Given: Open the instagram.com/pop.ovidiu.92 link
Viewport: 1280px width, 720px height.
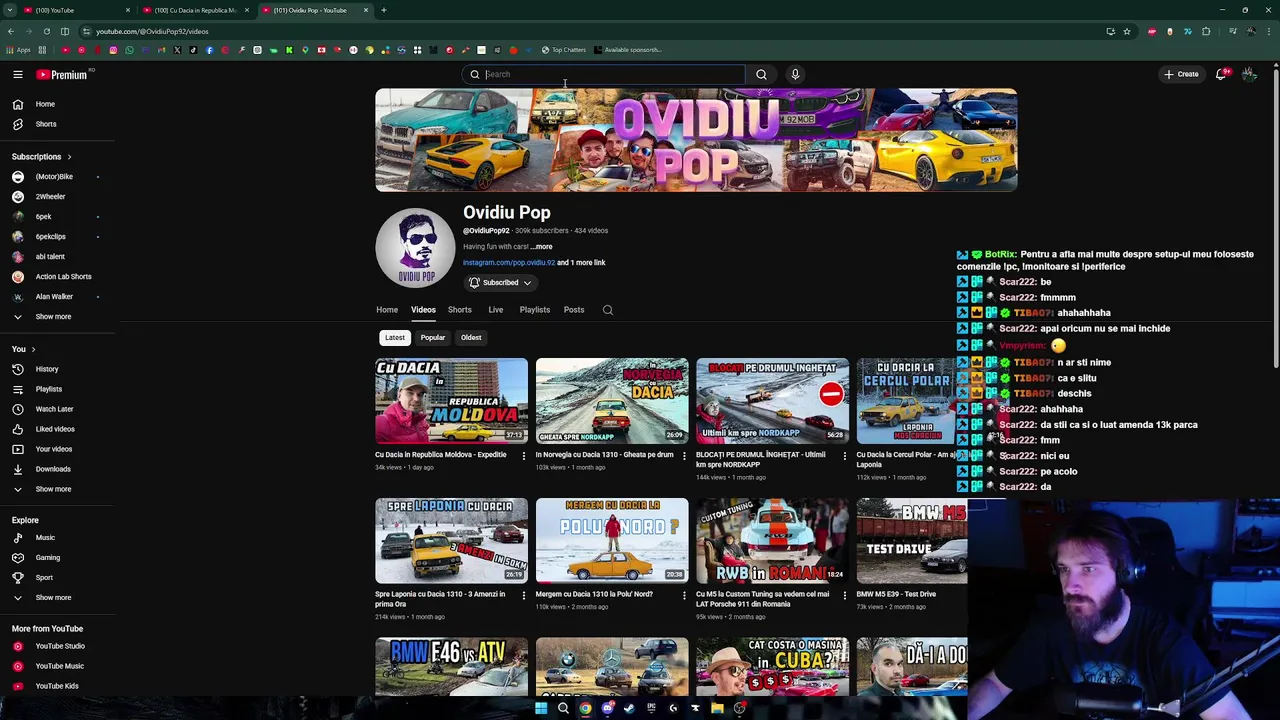Looking at the screenshot, I should [x=508, y=262].
